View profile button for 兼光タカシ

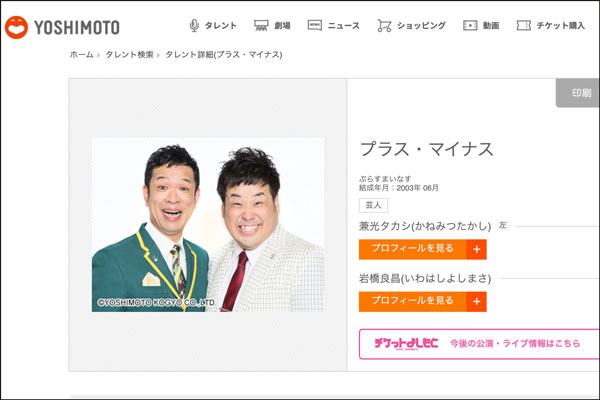413,249
